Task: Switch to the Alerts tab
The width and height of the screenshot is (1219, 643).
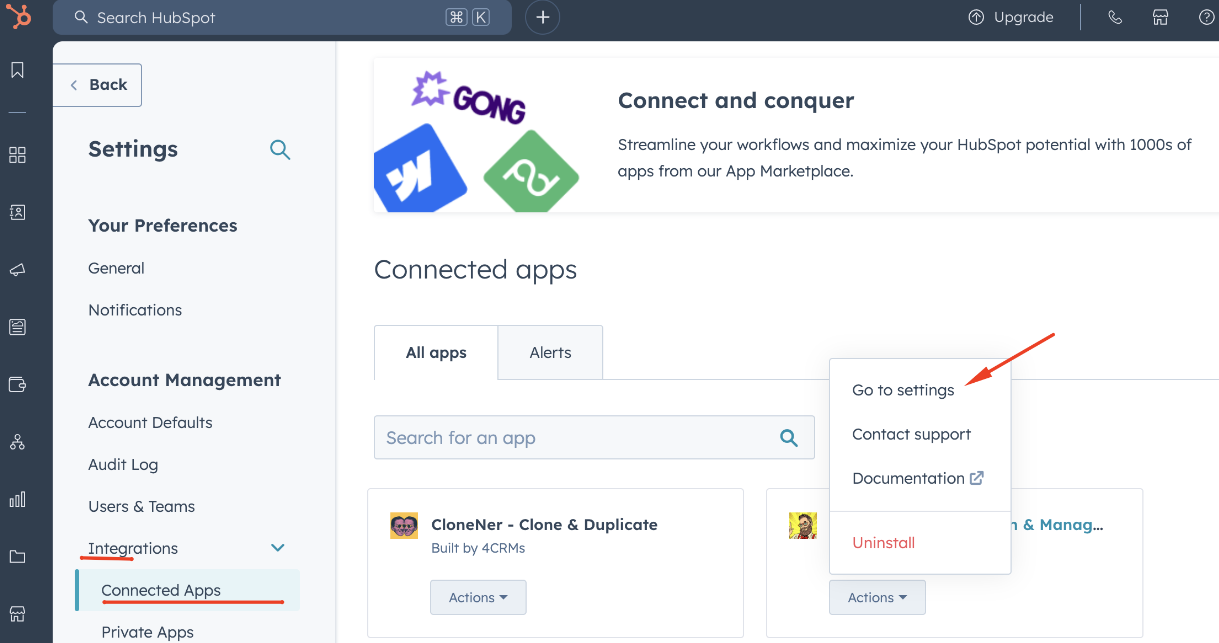Action: (550, 352)
